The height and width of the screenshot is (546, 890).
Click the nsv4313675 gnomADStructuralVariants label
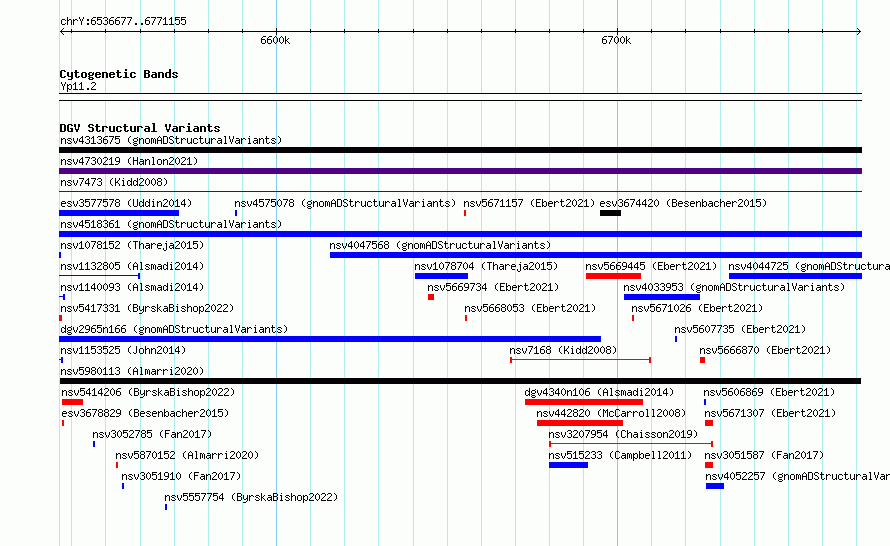click(x=171, y=140)
